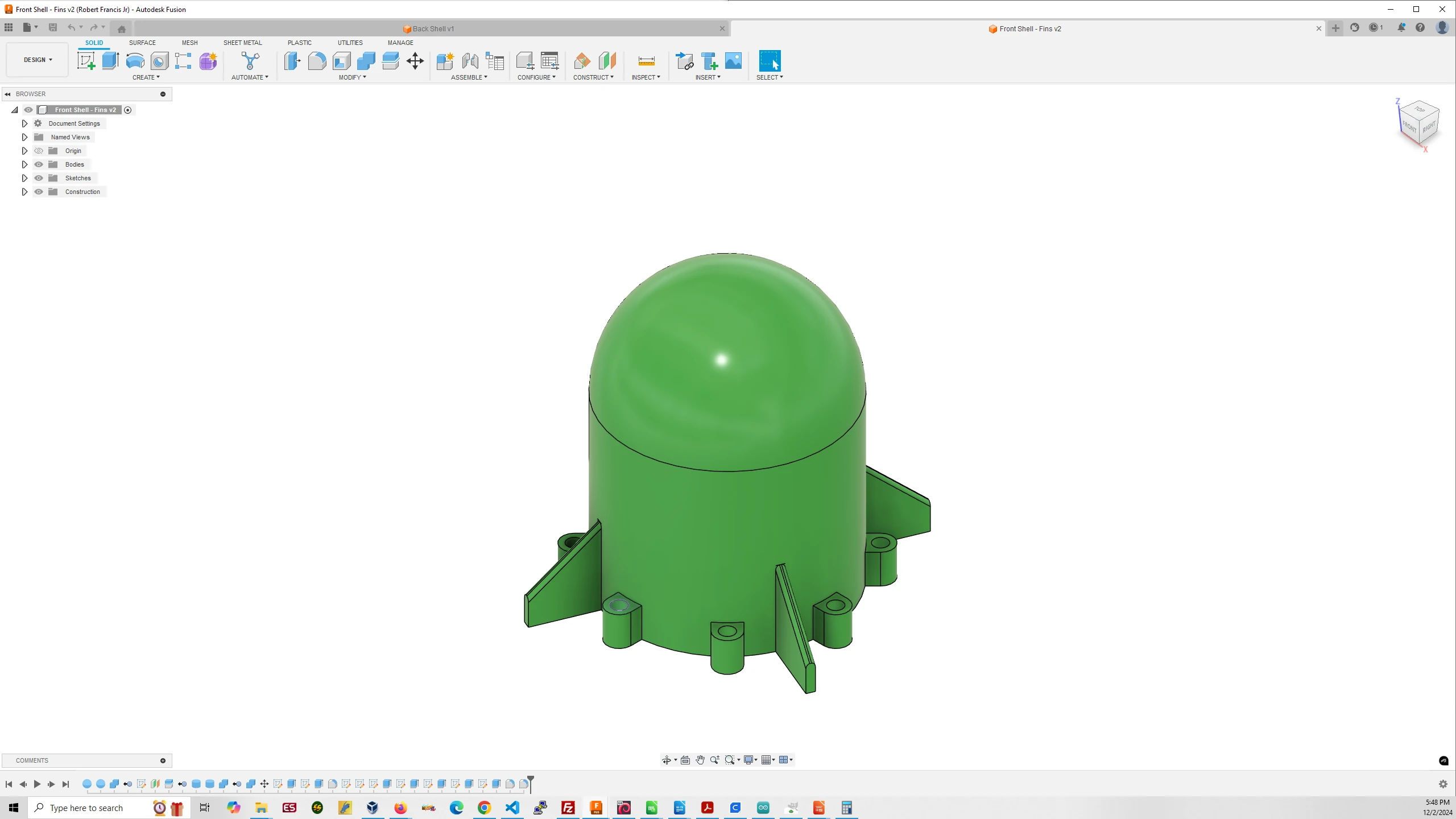Switch to the UTILITIES tab
The image size is (1456, 819).
point(350,43)
